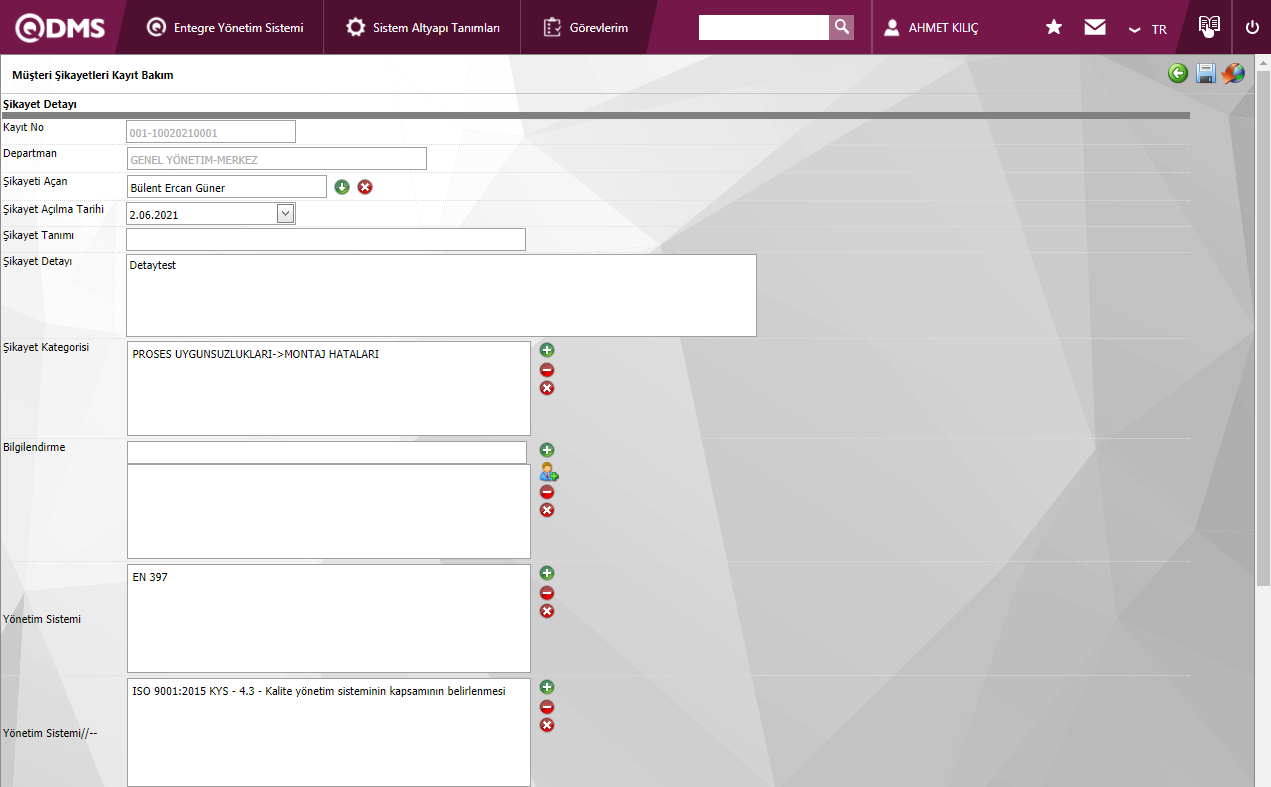Image resolution: width=1271 pixels, height=787 pixels.
Task: Add a Şikayet Kategorisi with green plus
Action: click(547, 350)
